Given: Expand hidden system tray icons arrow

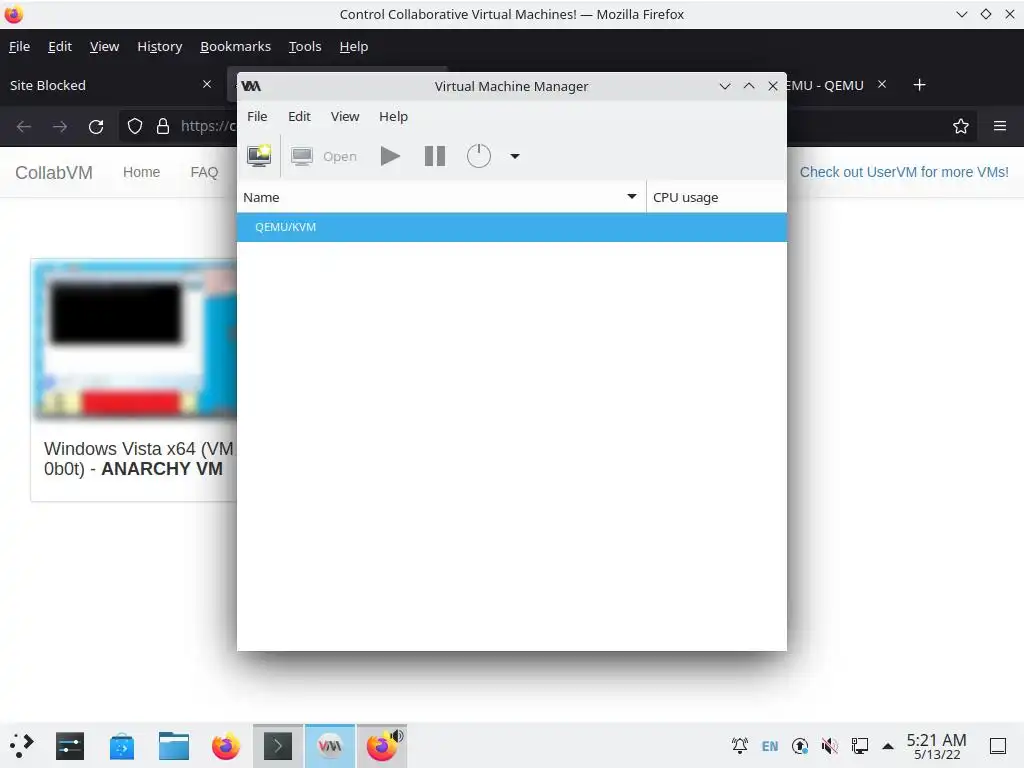Looking at the screenshot, I should tap(888, 746).
